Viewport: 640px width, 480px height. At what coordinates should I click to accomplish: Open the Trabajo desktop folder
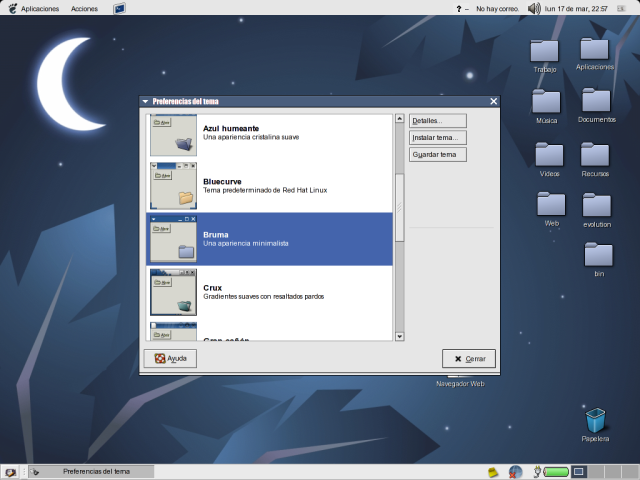(544, 51)
